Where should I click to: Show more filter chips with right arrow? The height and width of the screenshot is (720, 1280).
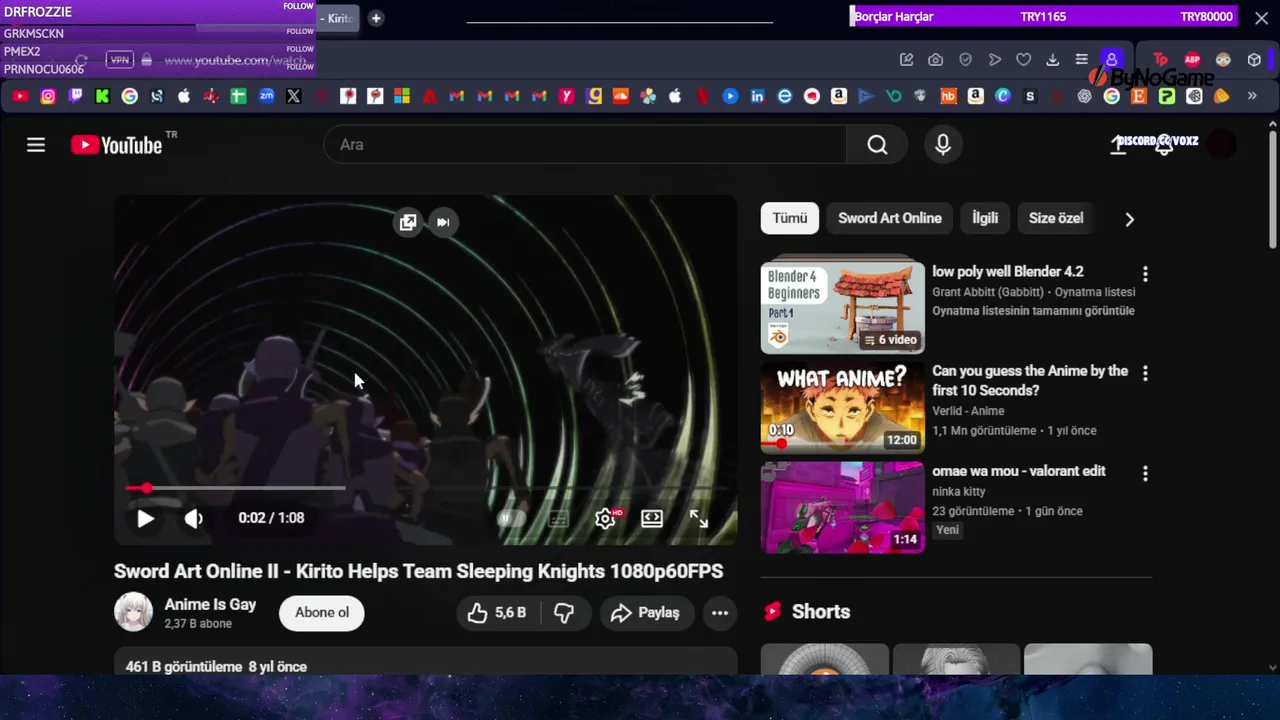(1130, 219)
